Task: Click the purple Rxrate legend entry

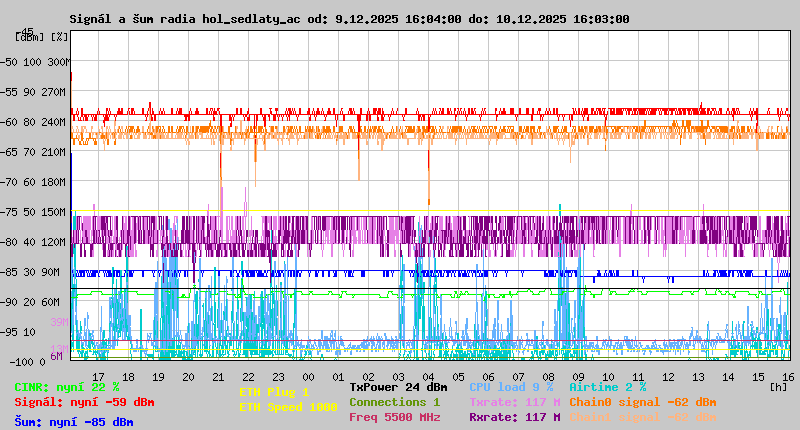Action: (x=514, y=417)
